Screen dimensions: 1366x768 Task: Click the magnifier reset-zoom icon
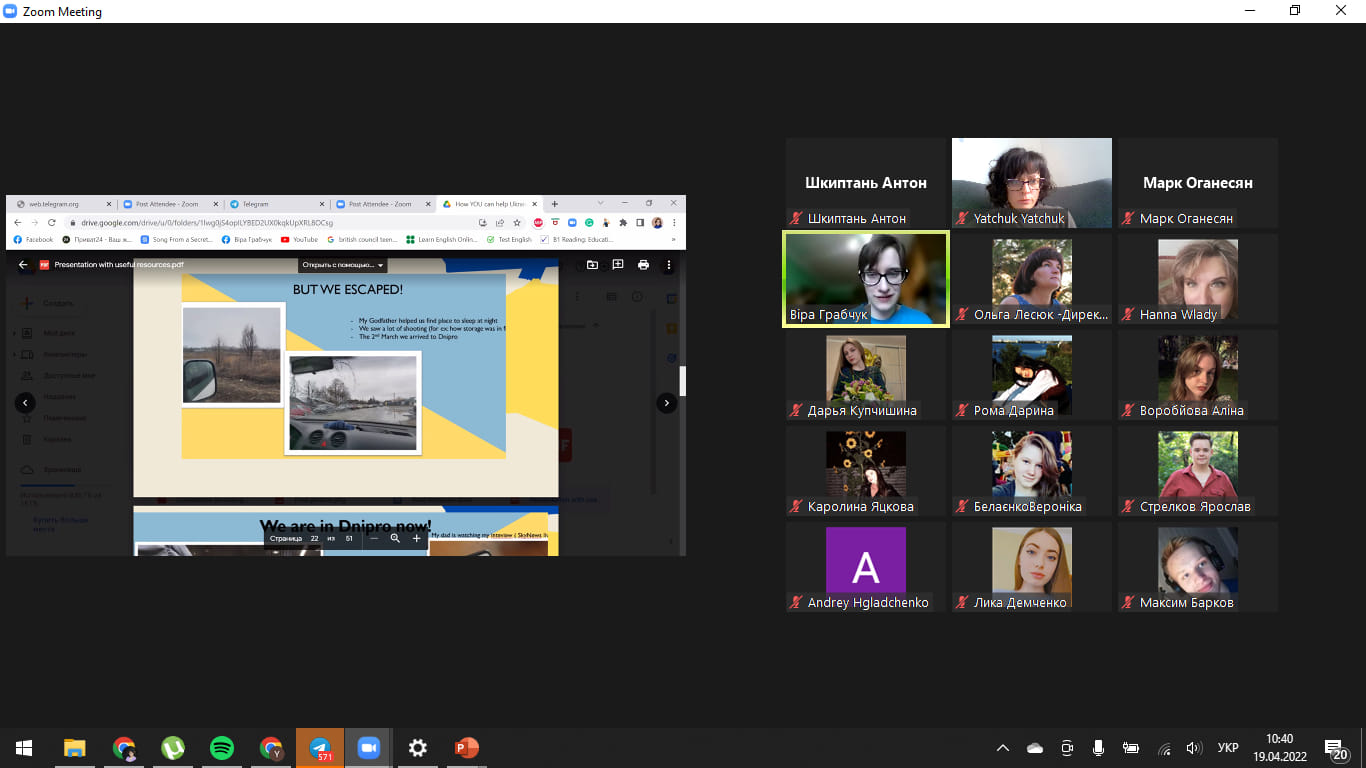pyautogui.click(x=395, y=538)
